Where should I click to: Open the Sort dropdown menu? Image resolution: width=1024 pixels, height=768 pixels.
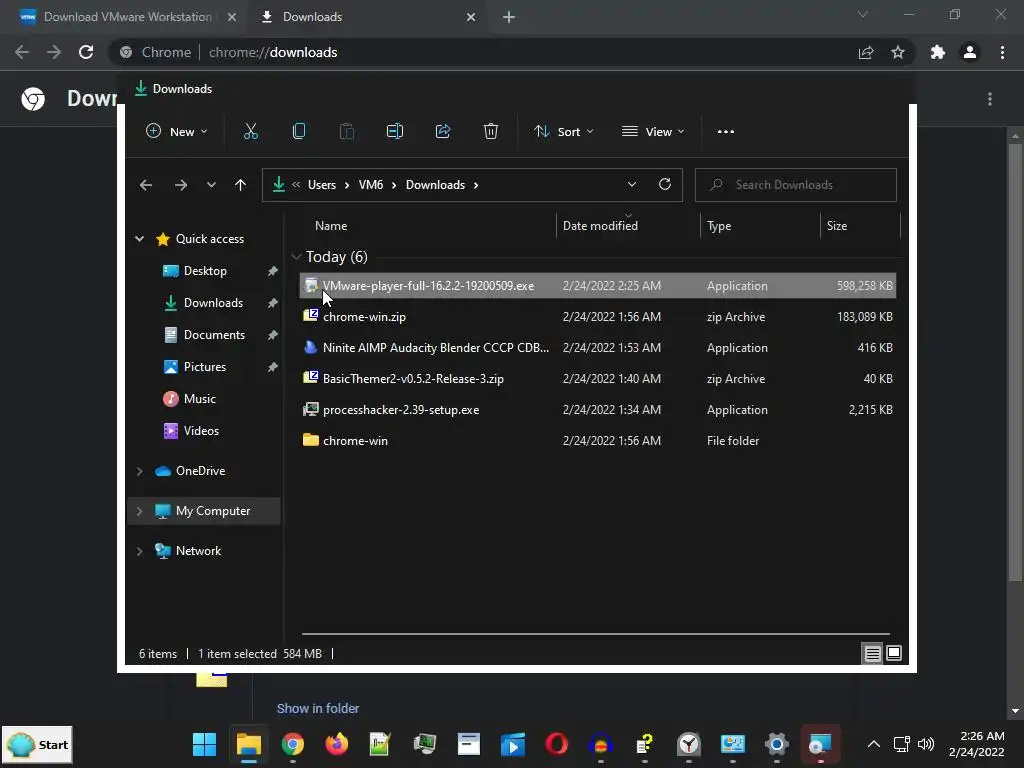point(563,131)
